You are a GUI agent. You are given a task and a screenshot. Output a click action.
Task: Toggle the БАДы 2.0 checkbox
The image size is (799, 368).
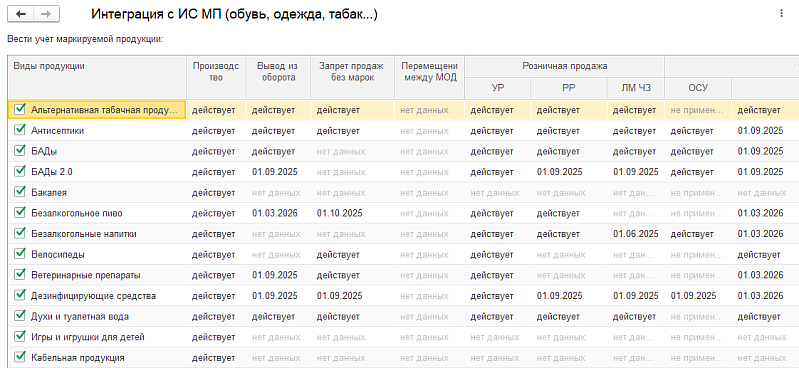(20, 171)
